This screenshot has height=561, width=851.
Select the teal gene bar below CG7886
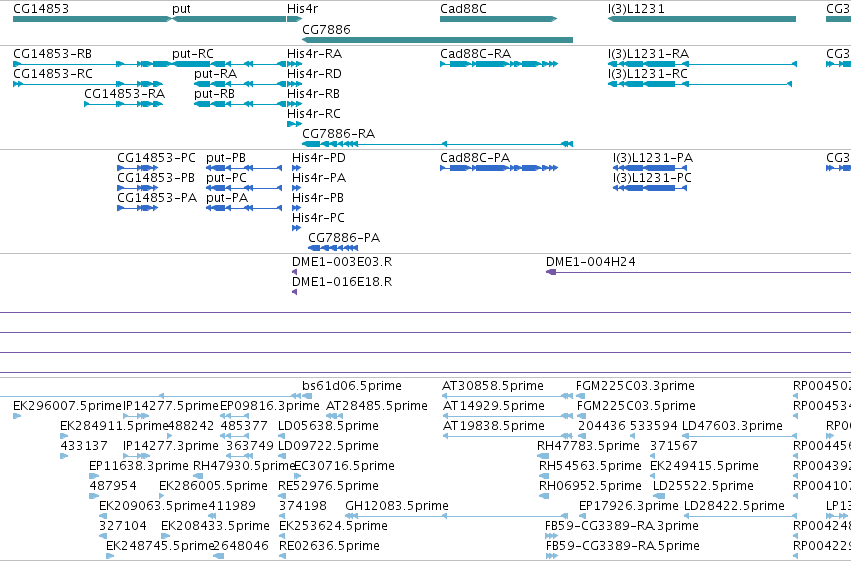coord(437,40)
